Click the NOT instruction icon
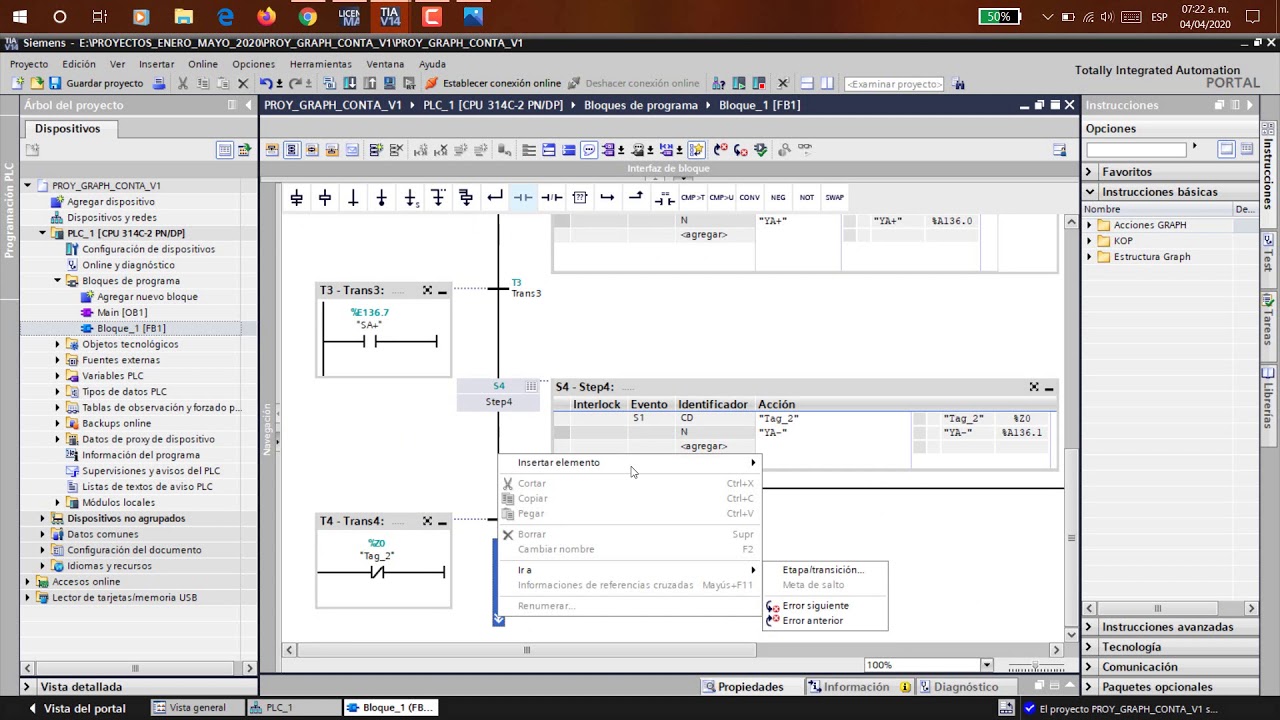Screen dimensions: 1280x720 [x=806, y=198]
